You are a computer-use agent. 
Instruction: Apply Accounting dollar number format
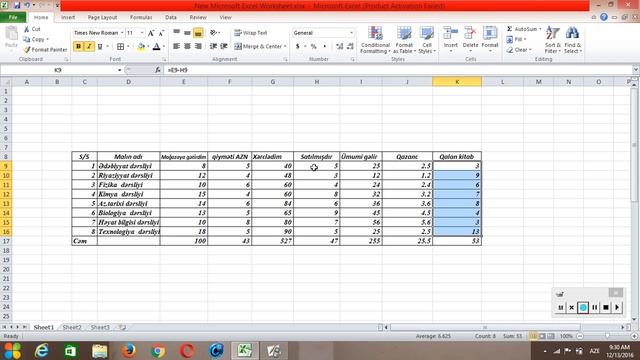[x=298, y=47]
